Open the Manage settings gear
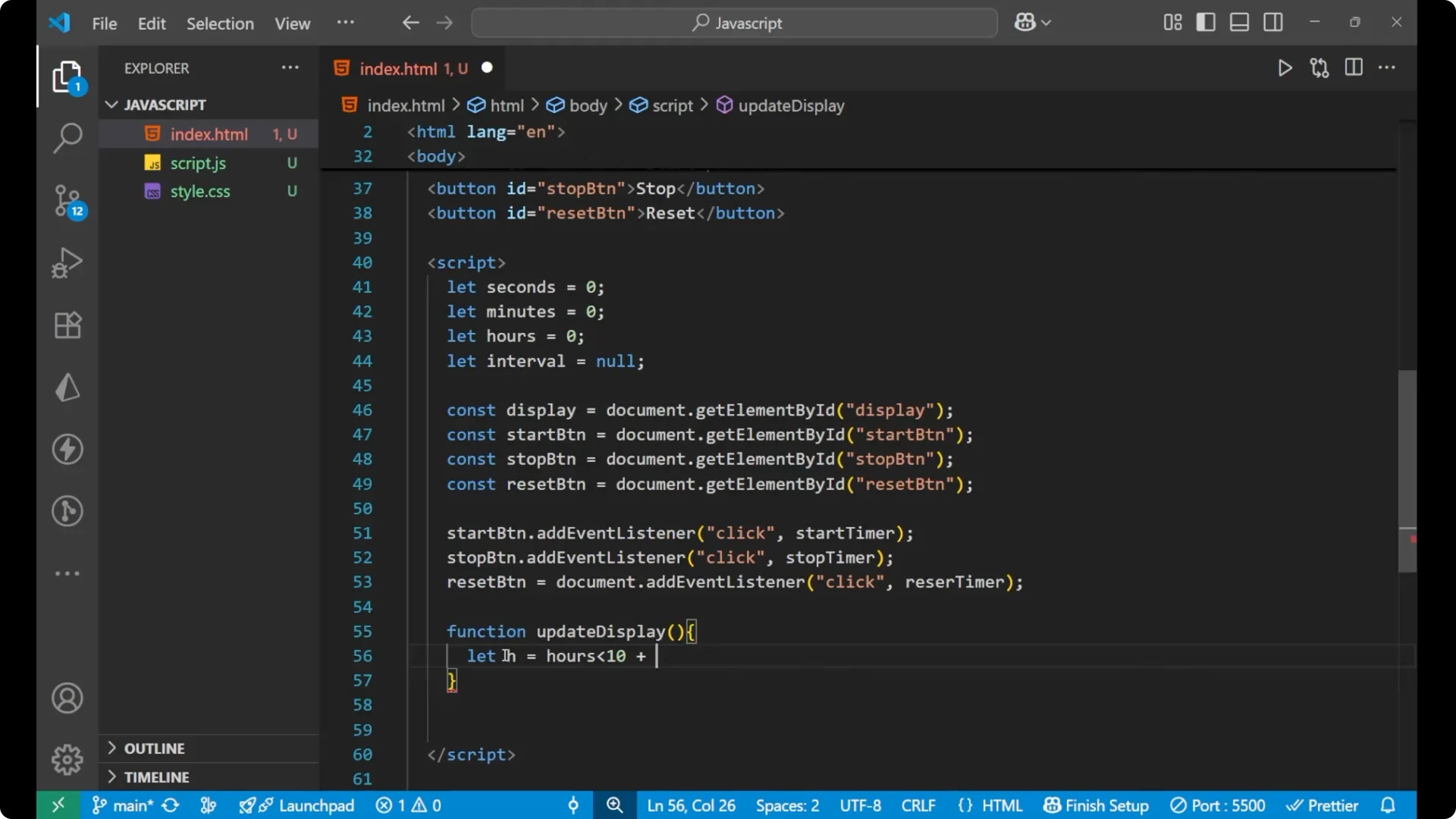 (x=67, y=759)
